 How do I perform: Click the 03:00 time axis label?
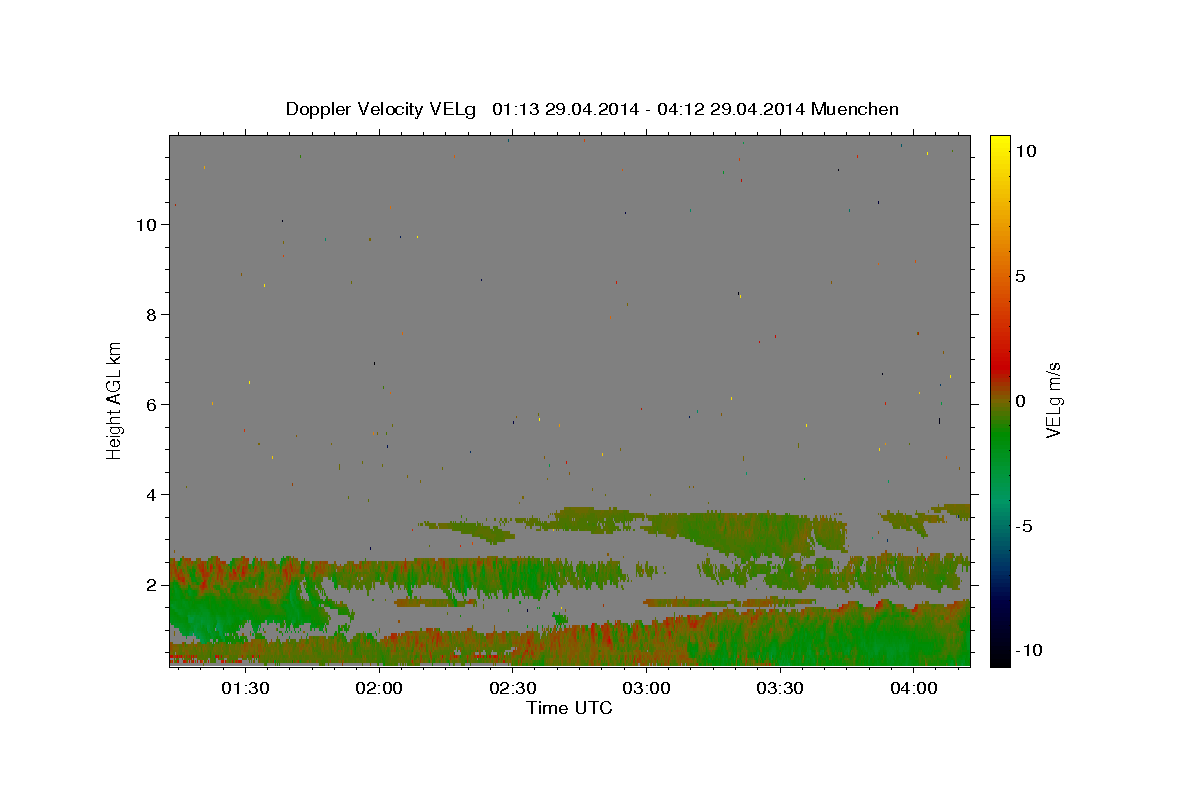647,689
